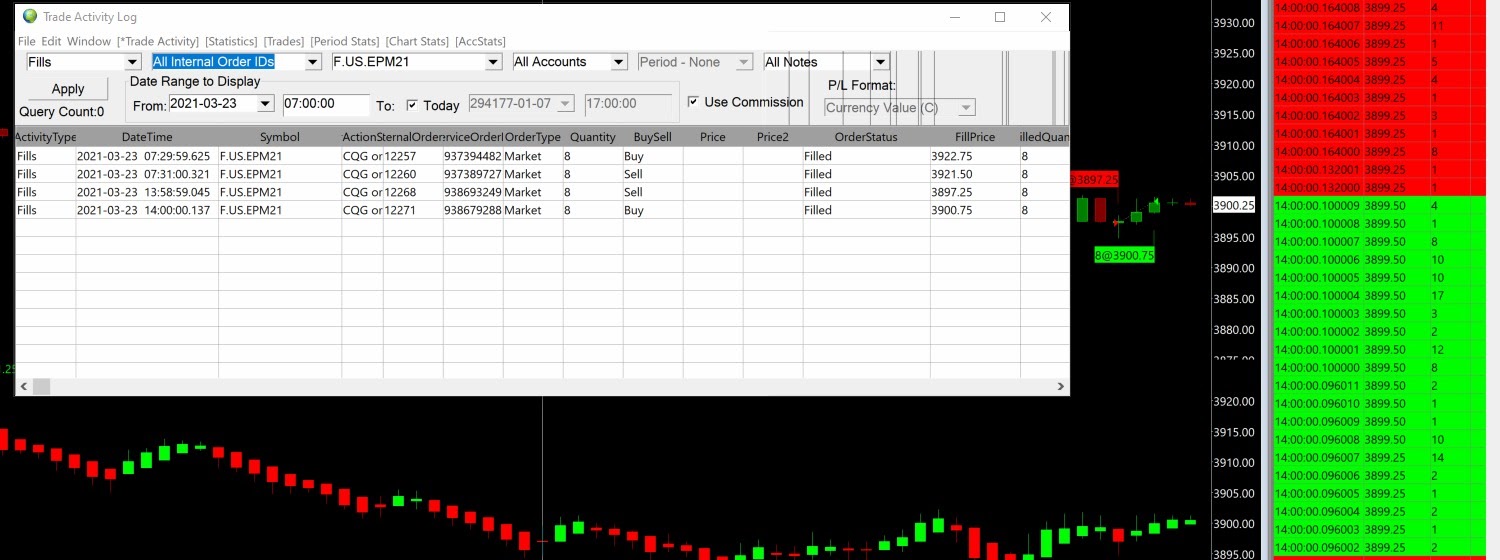
Task: Expand the P/L Format Currency Value dropdown
Action: [966, 108]
